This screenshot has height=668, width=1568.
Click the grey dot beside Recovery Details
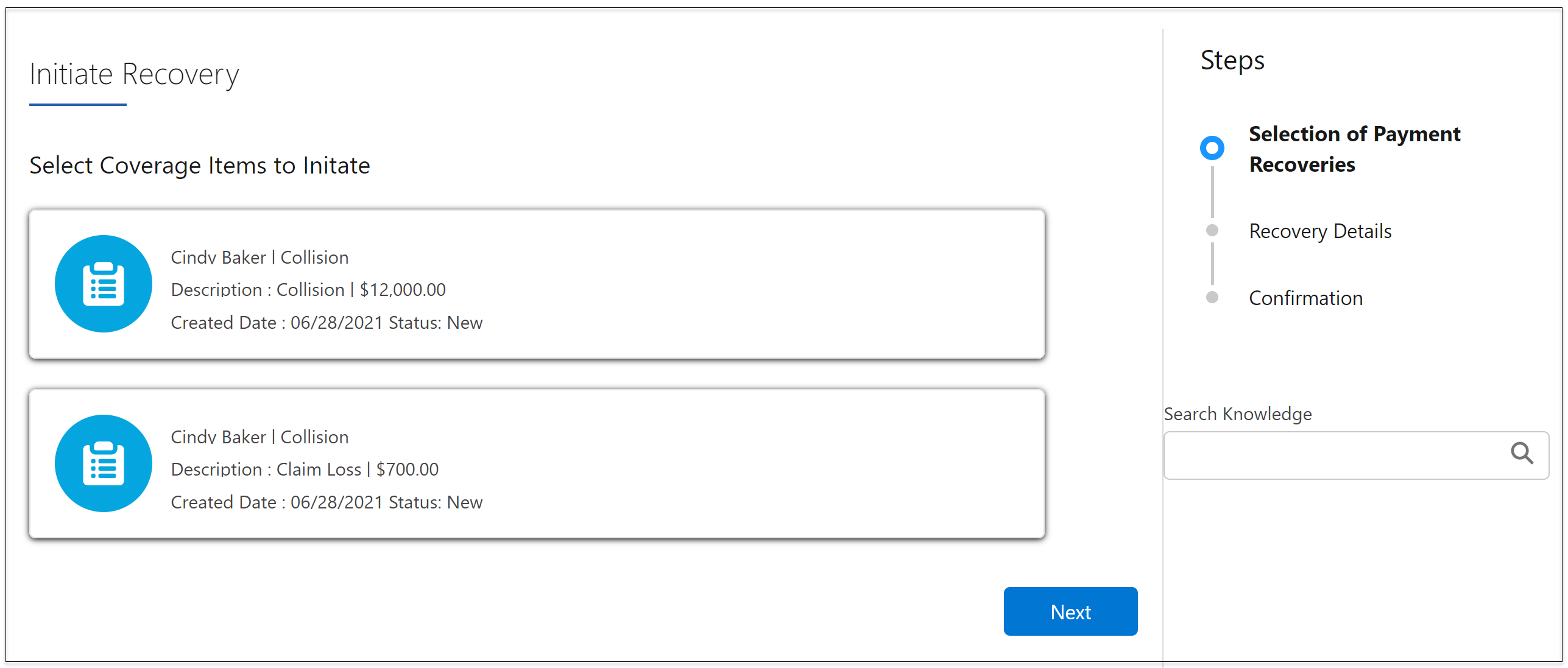click(x=1212, y=230)
